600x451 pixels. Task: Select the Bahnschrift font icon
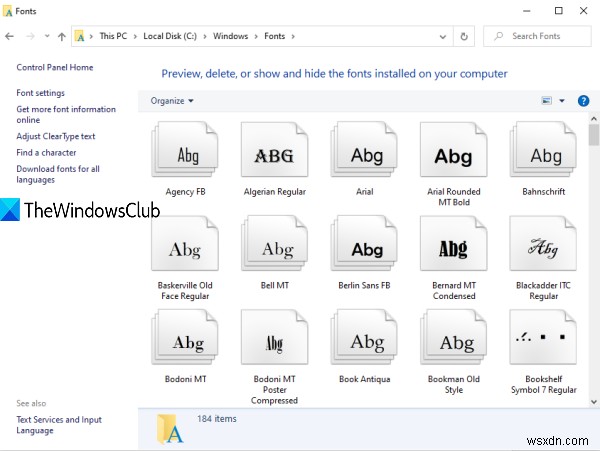click(x=543, y=150)
